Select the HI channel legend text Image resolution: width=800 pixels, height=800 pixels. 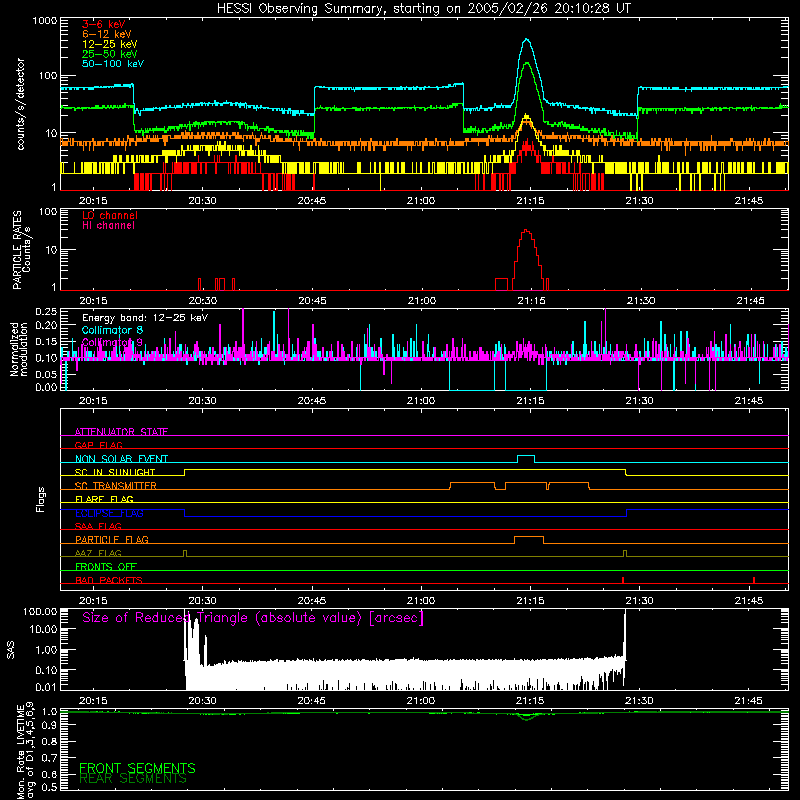coord(109,225)
